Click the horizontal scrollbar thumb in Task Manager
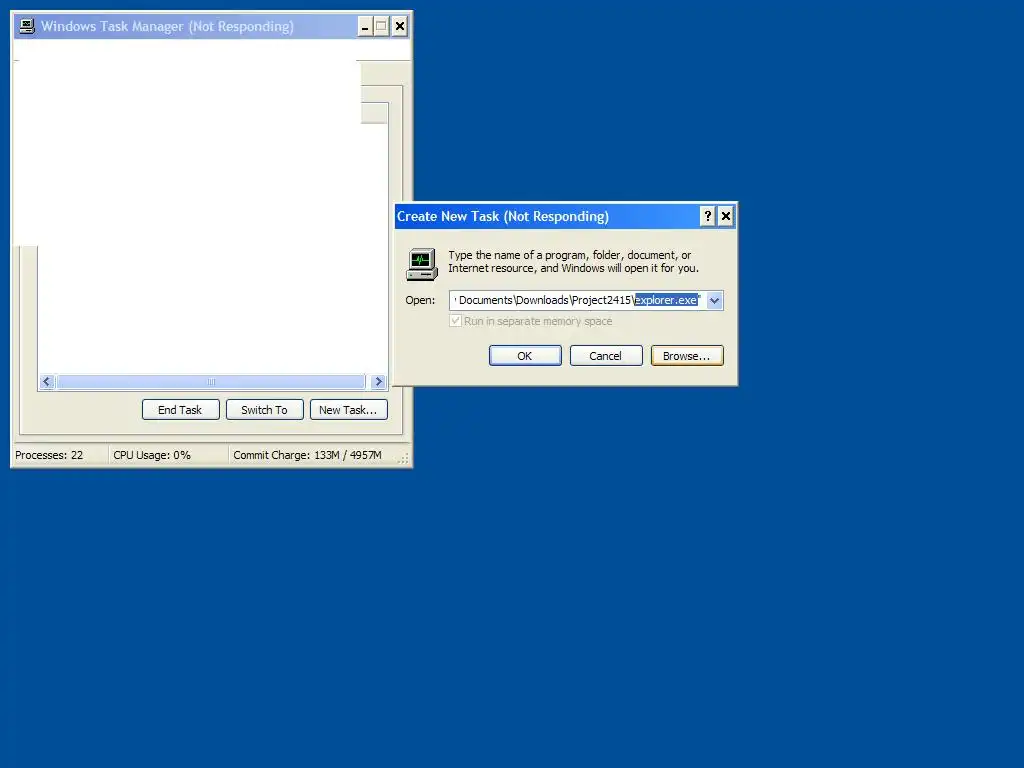This screenshot has height=768, width=1024. pos(211,381)
